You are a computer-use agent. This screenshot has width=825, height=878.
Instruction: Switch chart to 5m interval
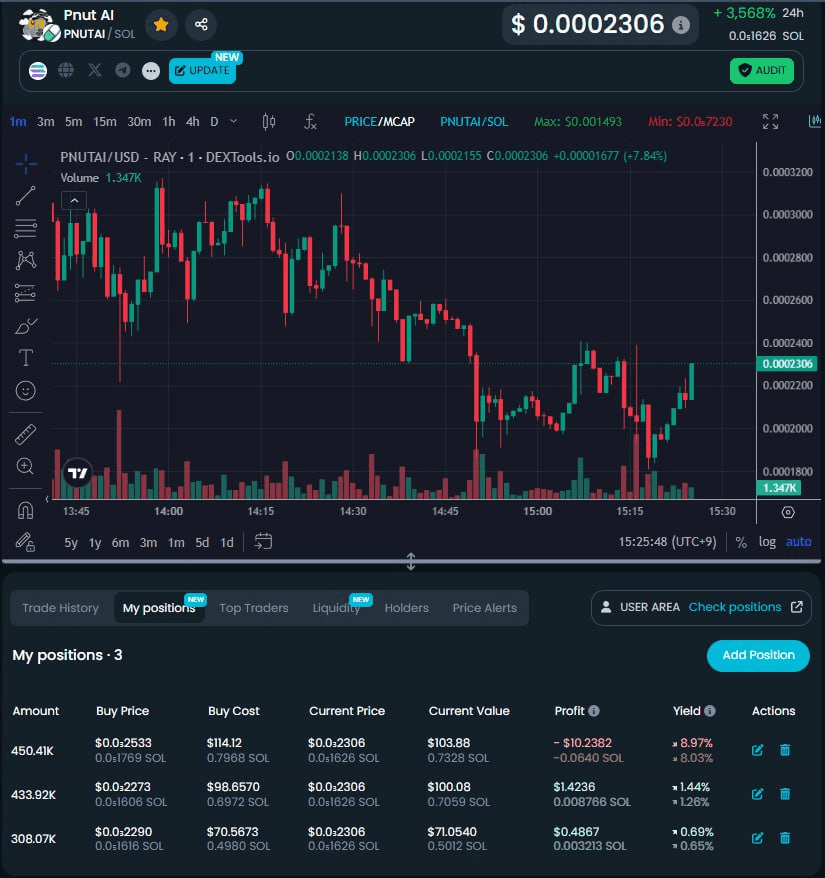click(73, 122)
